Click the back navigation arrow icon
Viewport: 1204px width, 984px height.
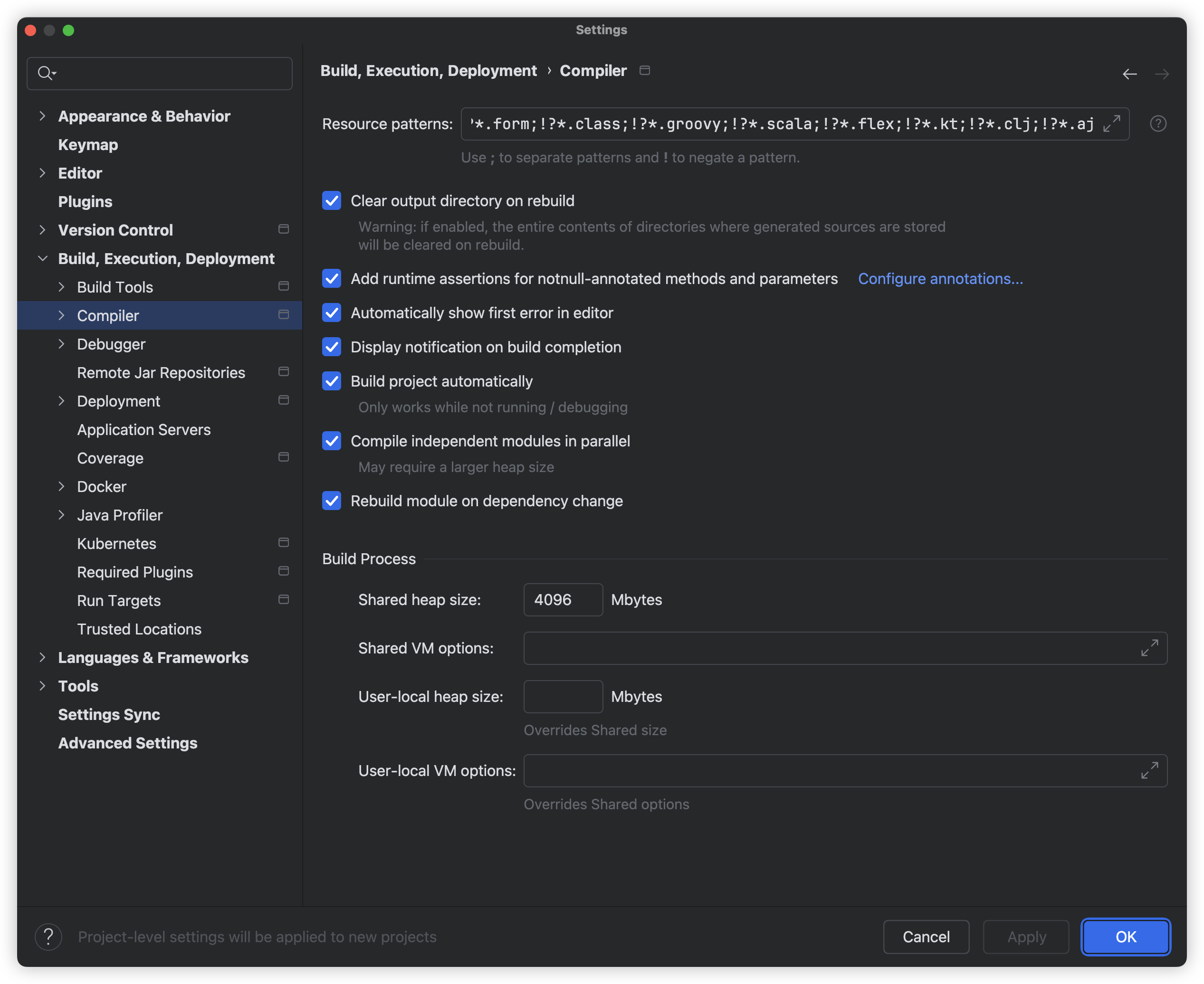1129,74
